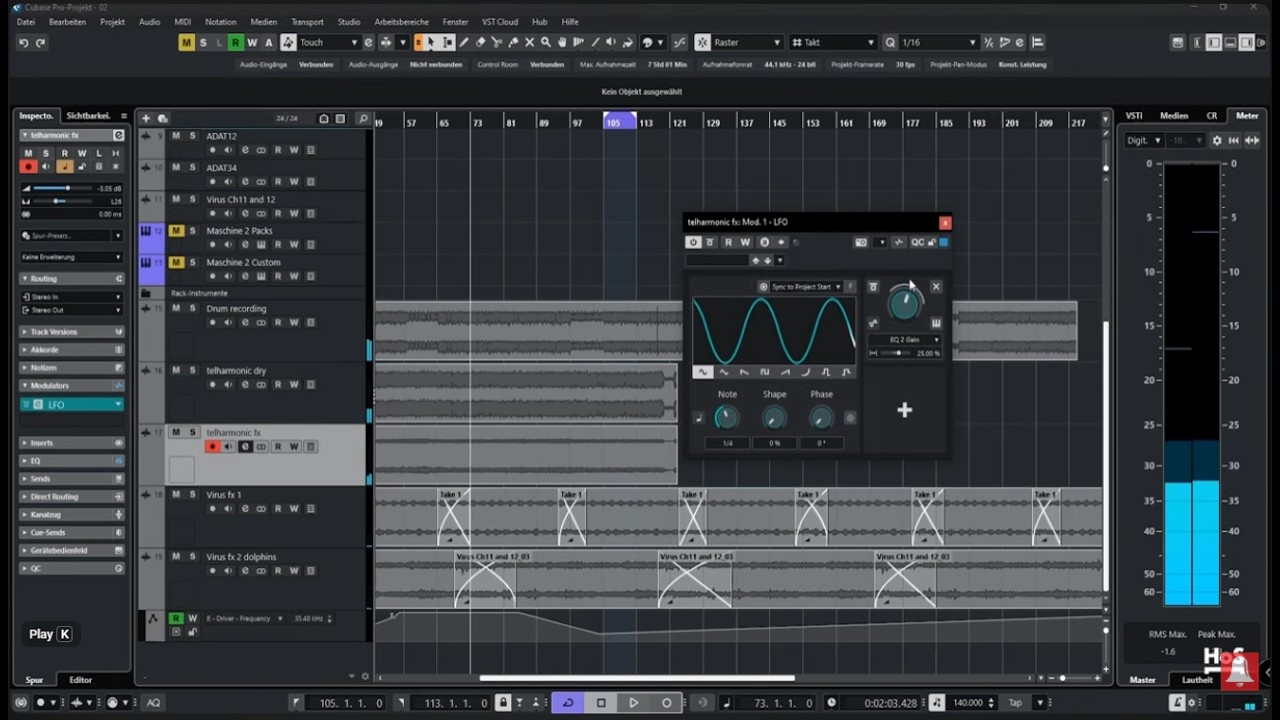Screen dimensions: 1280x720
Task: Add new modulation target plus
Action: [x=904, y=410]
